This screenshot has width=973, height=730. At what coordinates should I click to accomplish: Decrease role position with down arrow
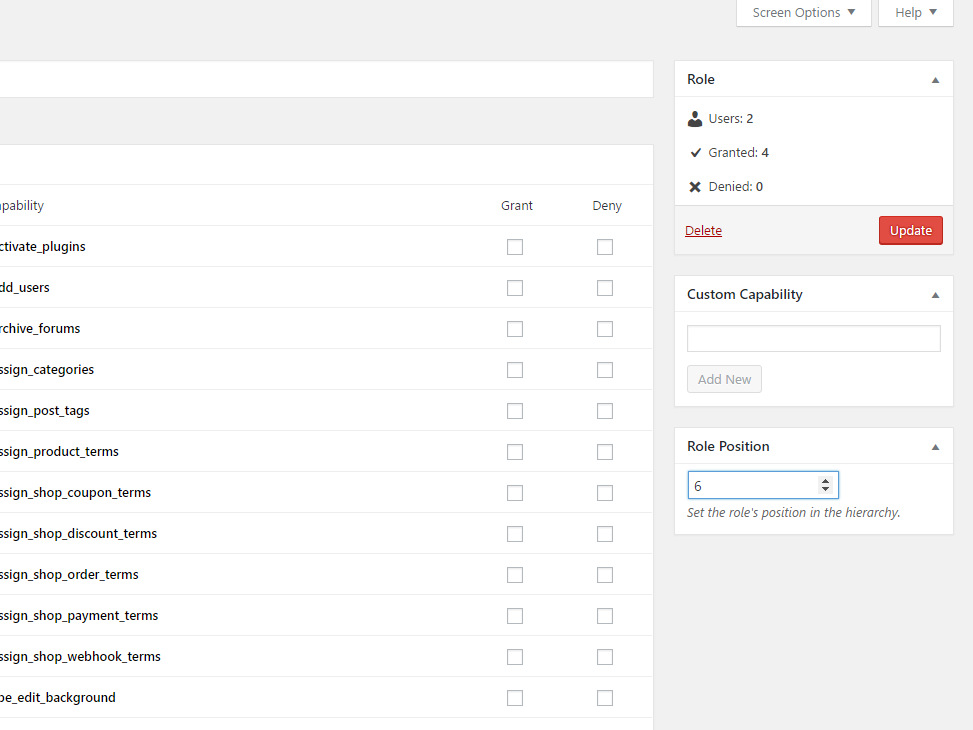tap(825, 490)
